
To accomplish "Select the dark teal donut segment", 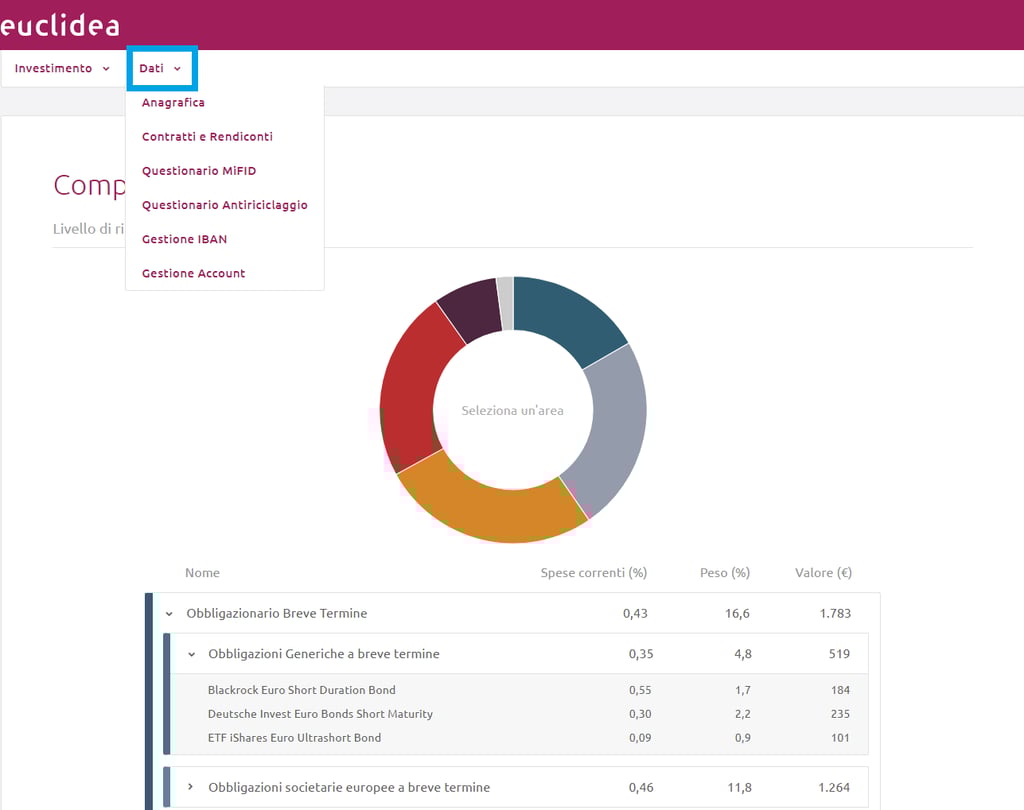I will tap(565, 315).
